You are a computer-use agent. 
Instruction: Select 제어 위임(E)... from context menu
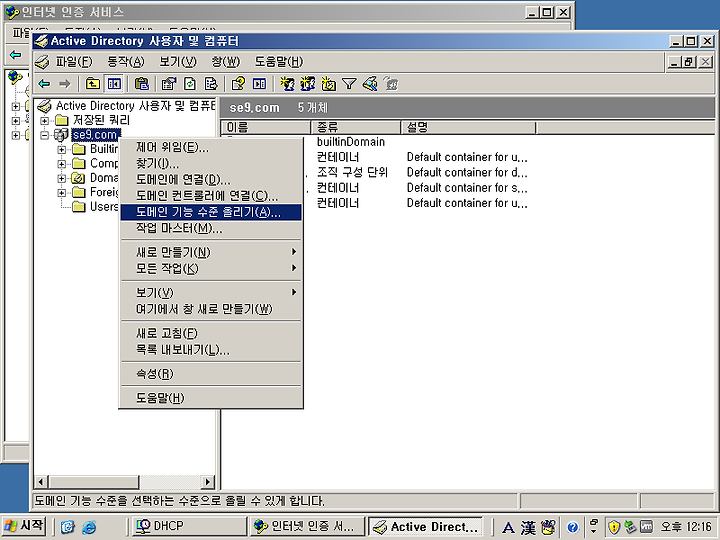[x=211, y=147]
